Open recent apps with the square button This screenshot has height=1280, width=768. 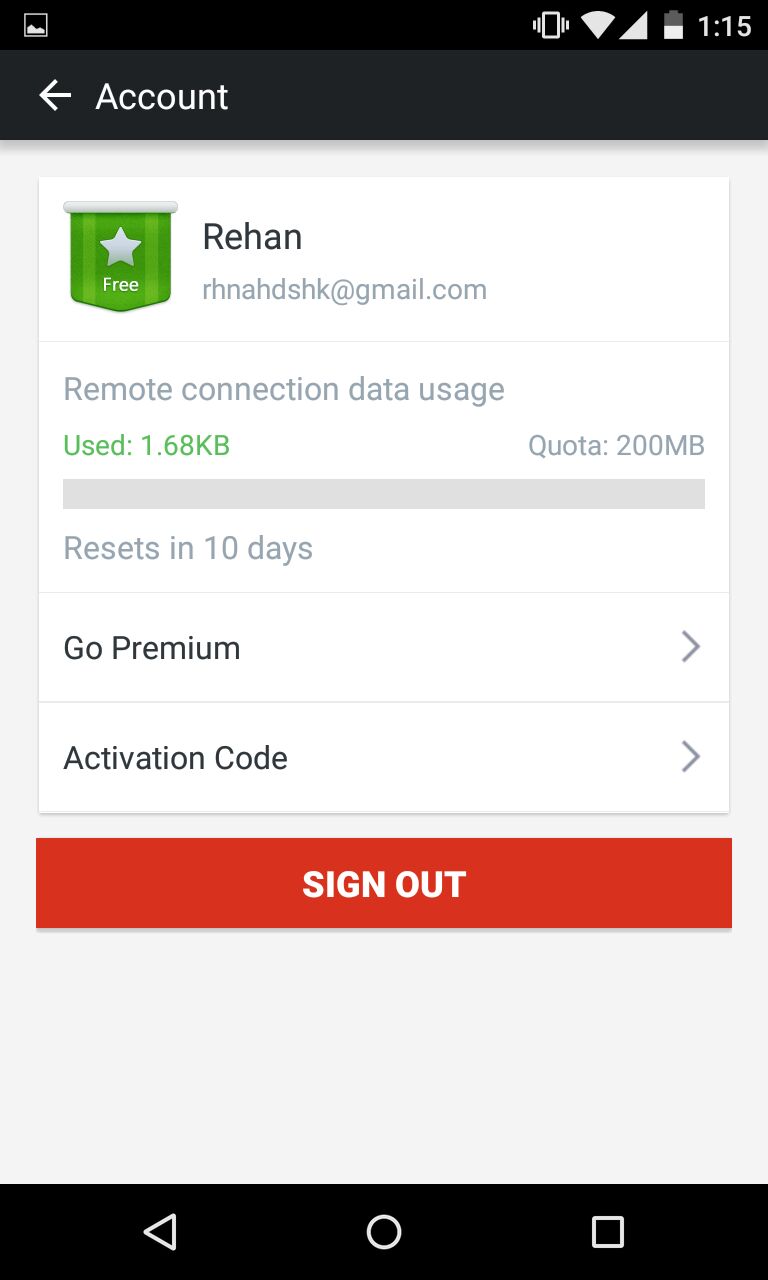607,1231
